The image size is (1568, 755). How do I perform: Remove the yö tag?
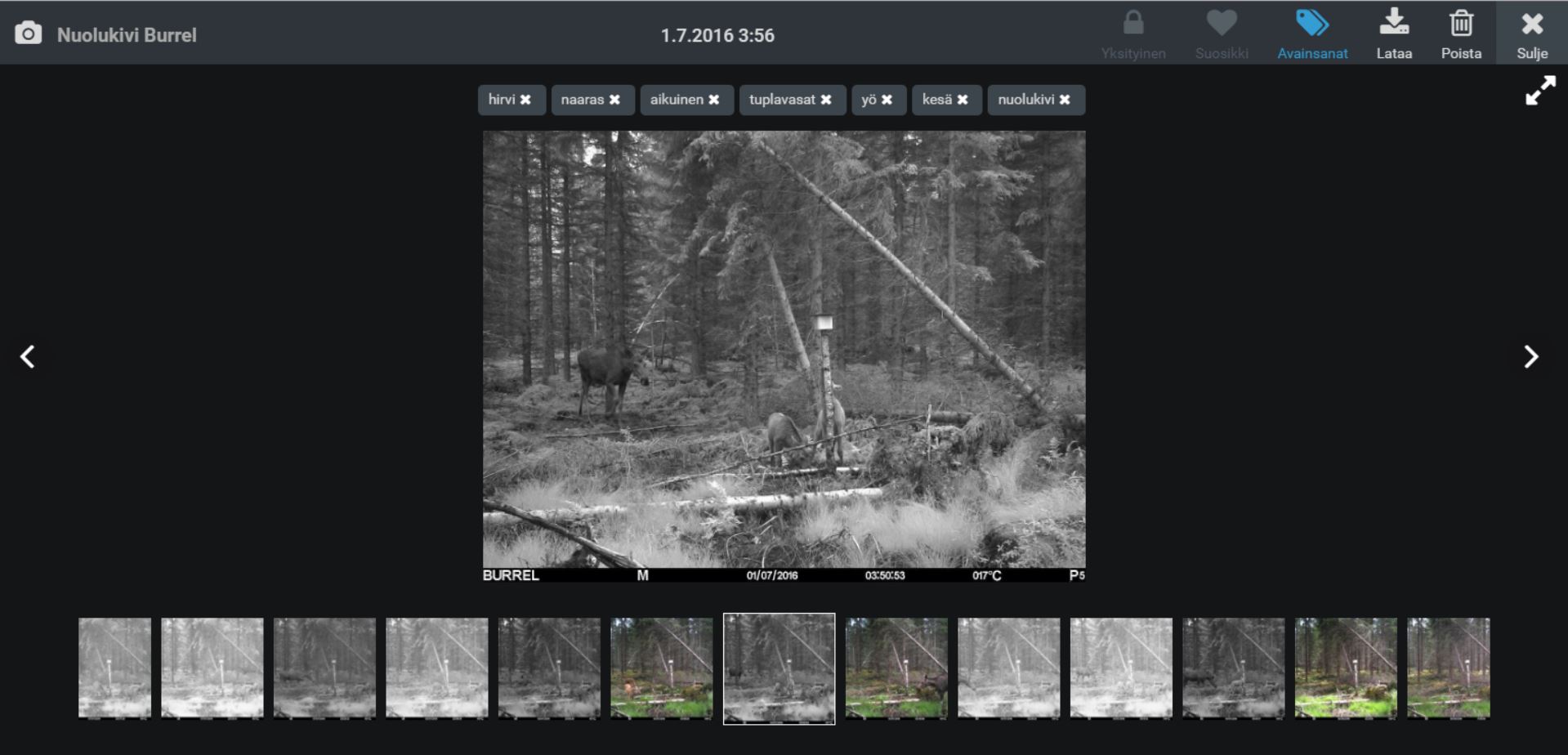(887, 100)
